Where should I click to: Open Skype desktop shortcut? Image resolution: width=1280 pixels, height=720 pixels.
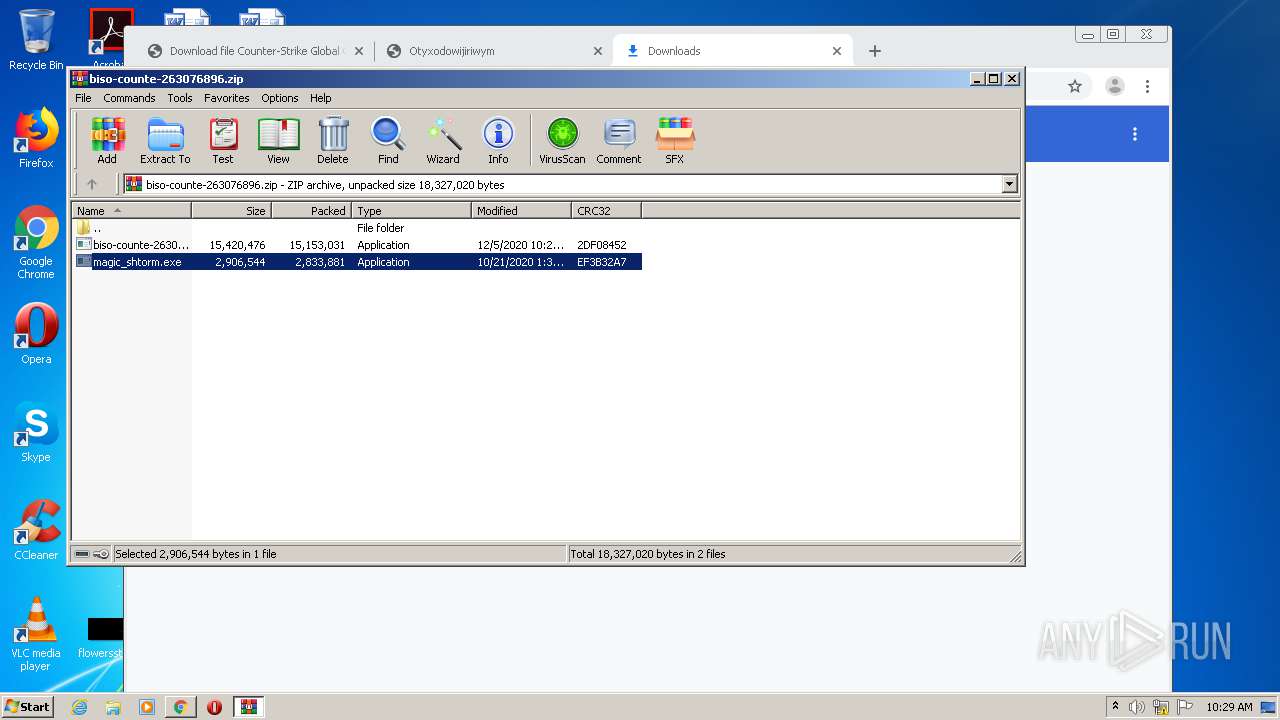point(36,432)
